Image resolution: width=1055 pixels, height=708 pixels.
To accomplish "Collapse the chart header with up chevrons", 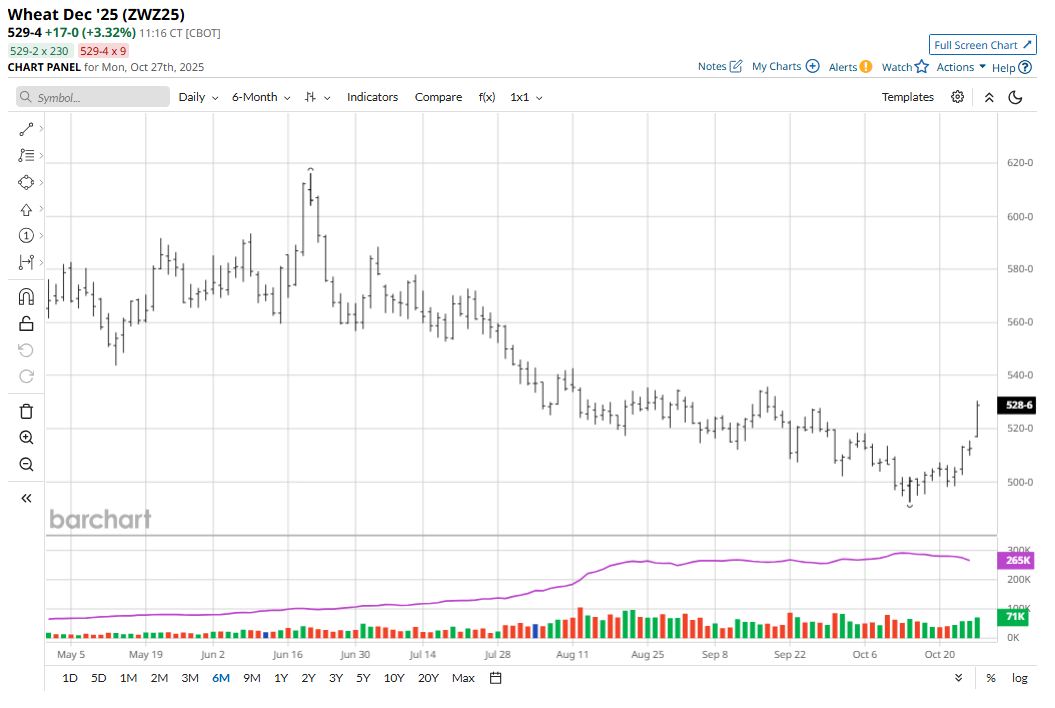I will [x=989, y=98].
